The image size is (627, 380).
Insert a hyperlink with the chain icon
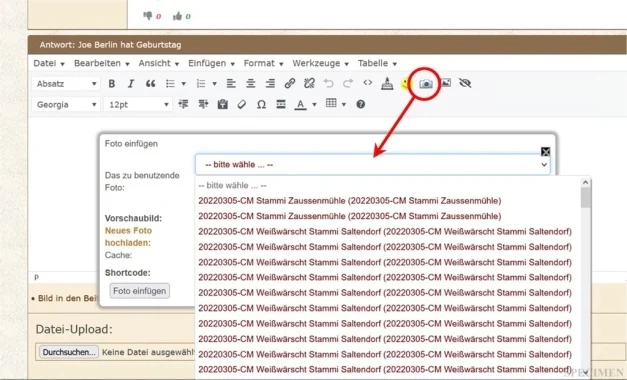click(290, 83)
